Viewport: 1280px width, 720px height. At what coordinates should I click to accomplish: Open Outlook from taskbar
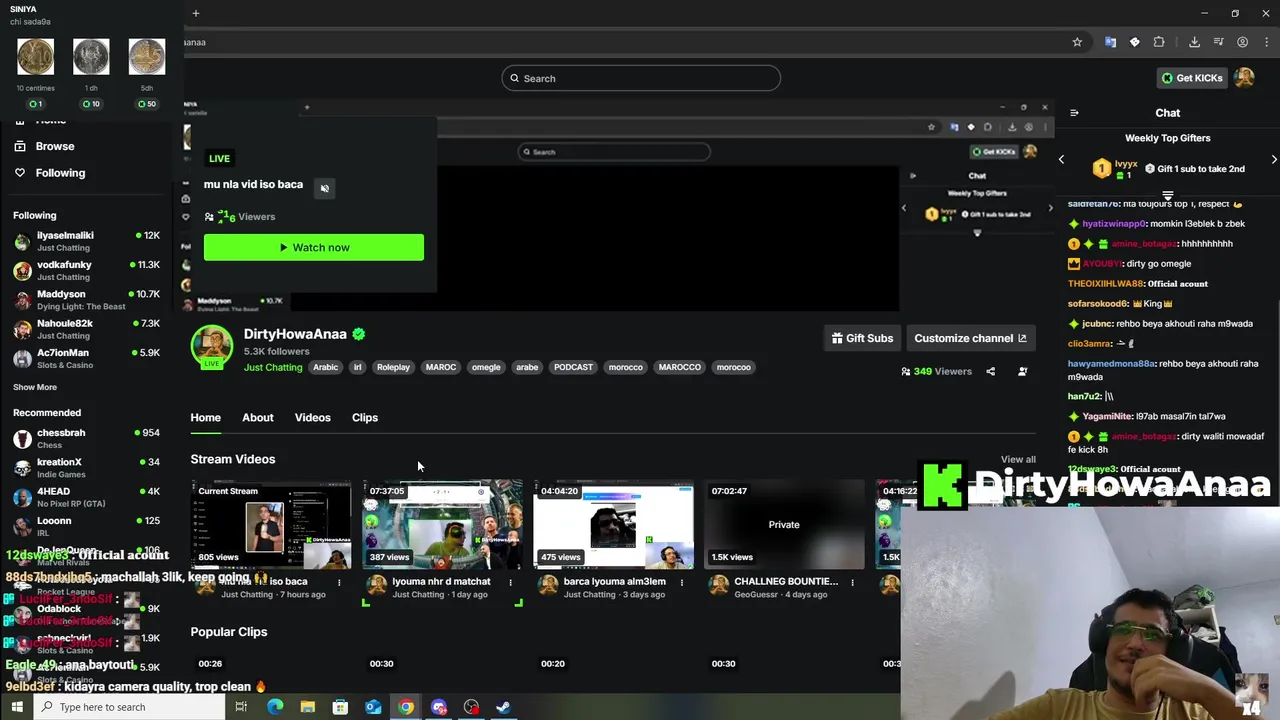pos(373,707)
